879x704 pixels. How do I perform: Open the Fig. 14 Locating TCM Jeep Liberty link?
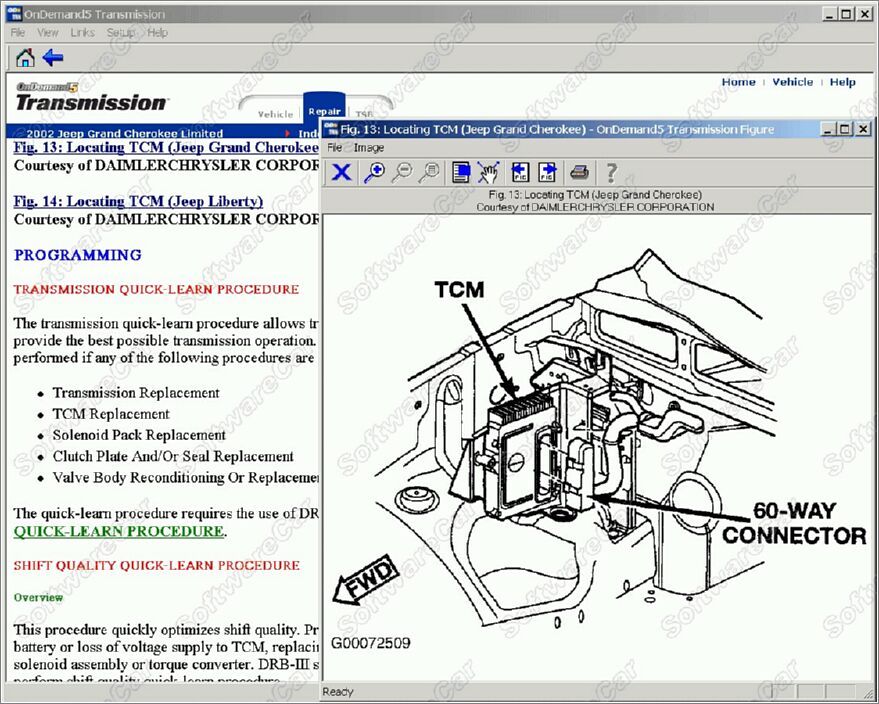pos(138,201)
